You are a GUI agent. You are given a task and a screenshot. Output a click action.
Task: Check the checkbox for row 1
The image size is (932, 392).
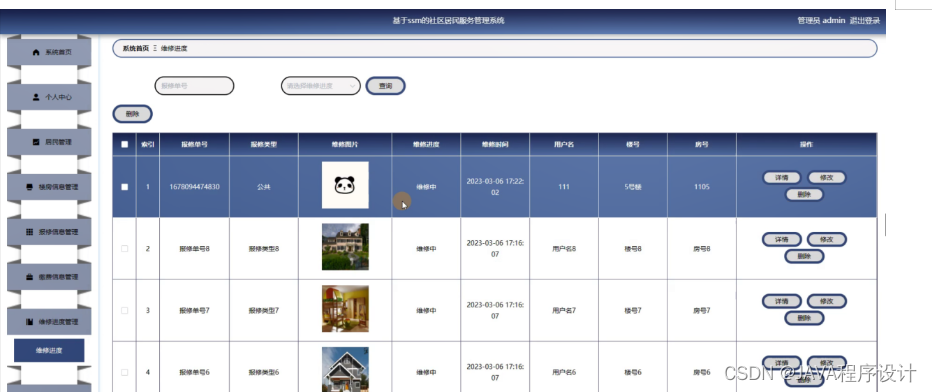(x=124, y=187)
